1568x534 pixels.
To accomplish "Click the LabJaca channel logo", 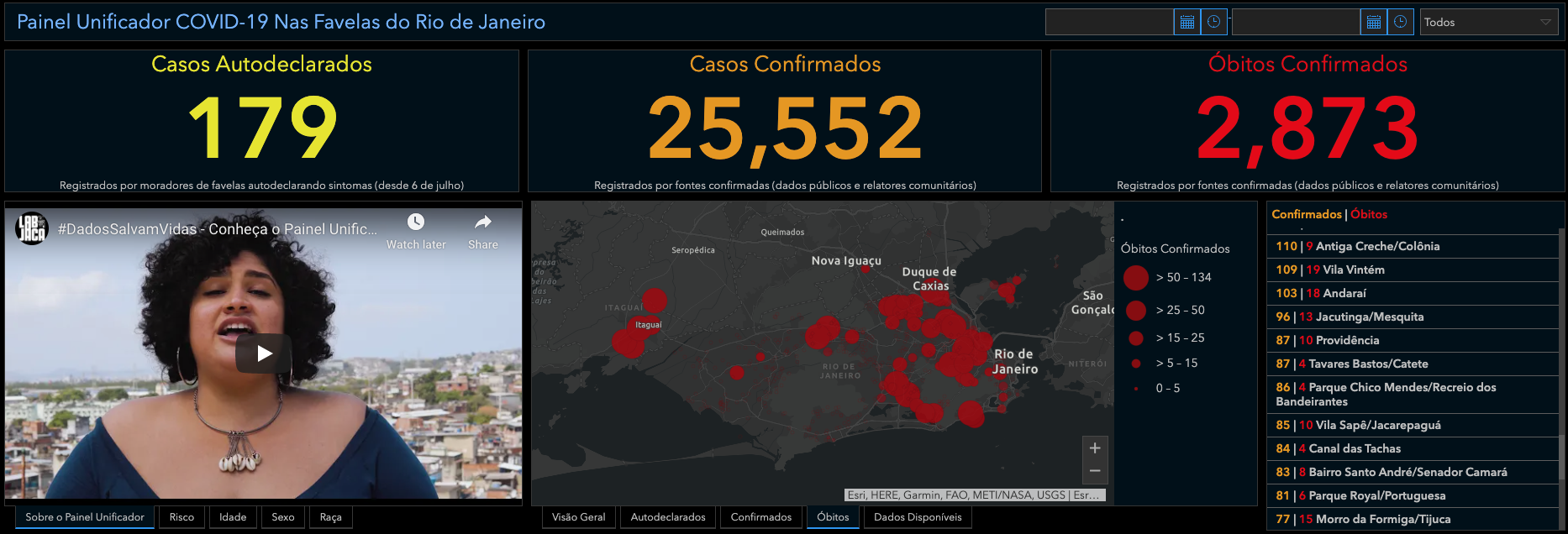I will pos(32,228).
